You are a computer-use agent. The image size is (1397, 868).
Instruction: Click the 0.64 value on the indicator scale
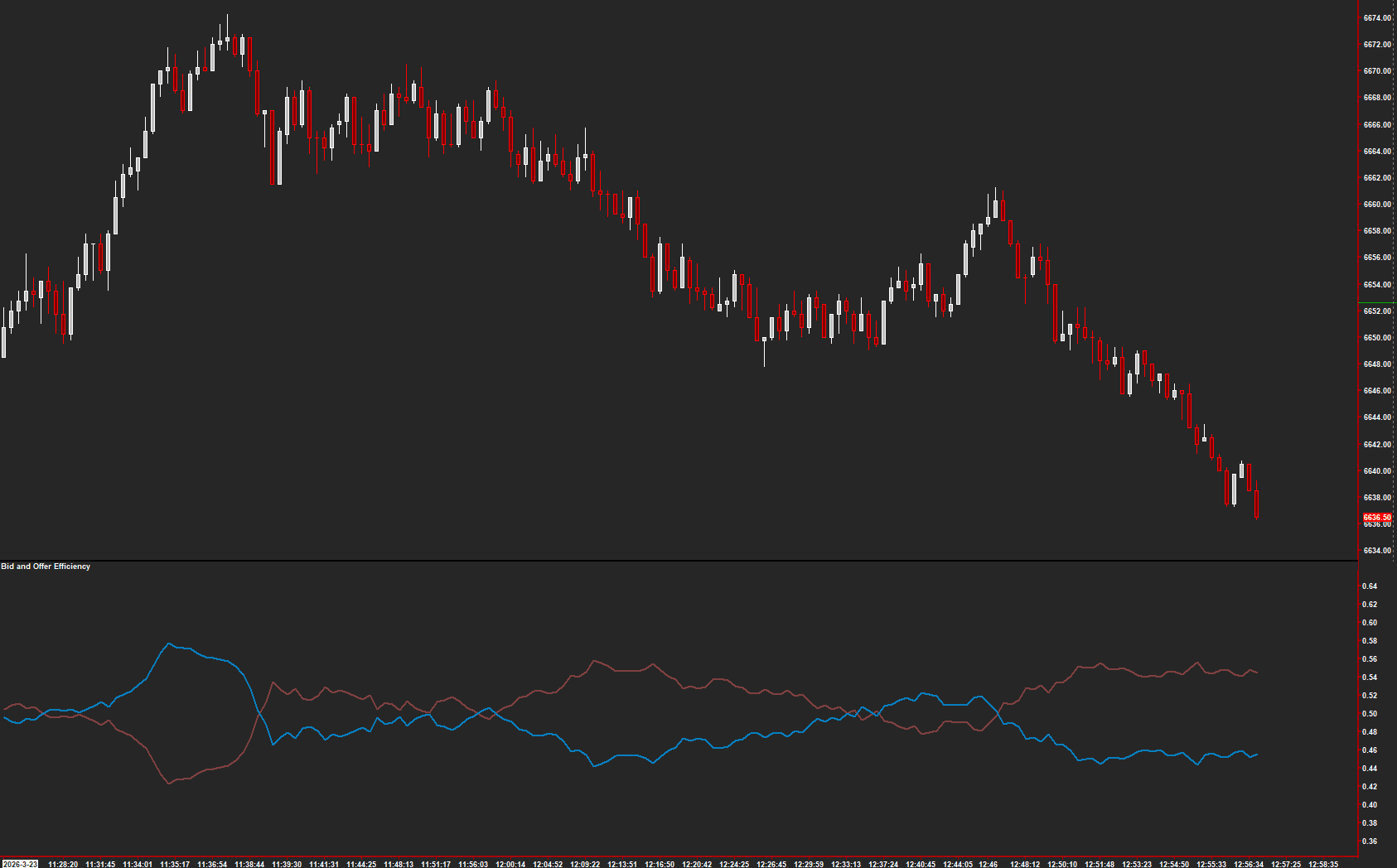[x=1371, y=586]
